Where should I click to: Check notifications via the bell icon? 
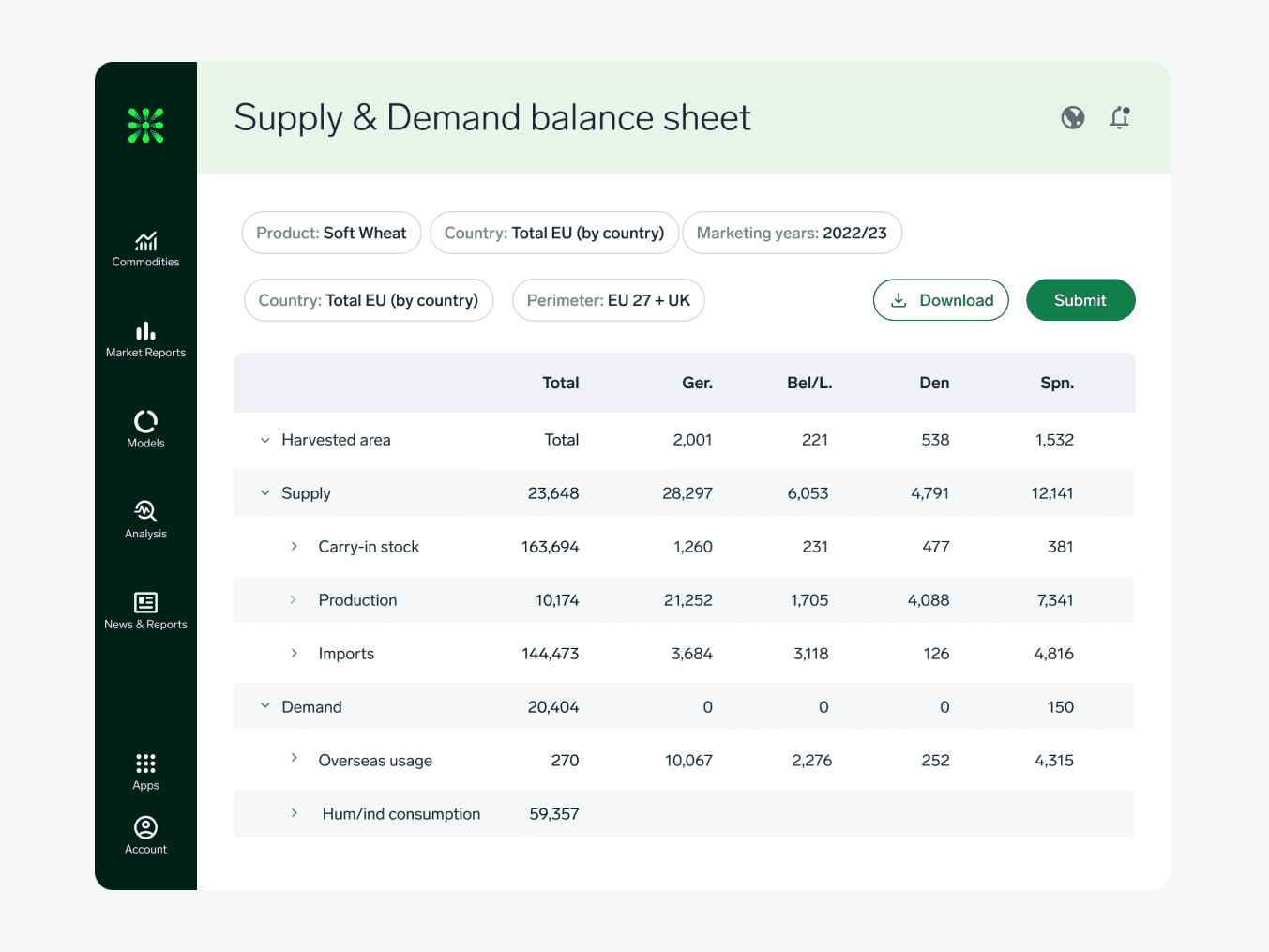click(x=1120, y=117)
